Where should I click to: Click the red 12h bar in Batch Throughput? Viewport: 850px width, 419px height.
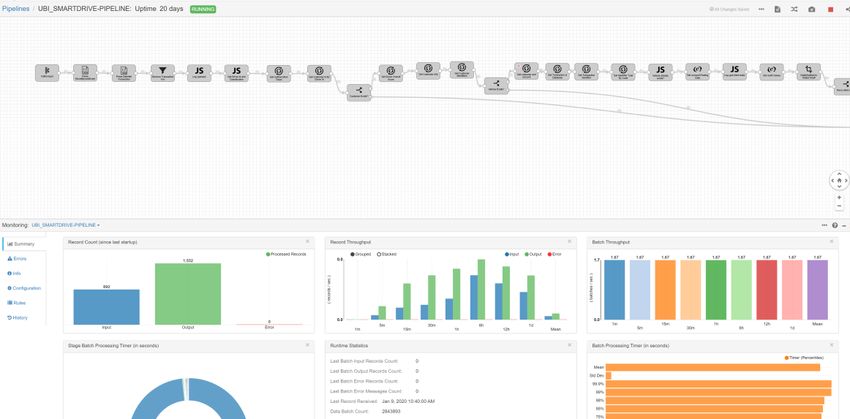click(x=767, y=289)
